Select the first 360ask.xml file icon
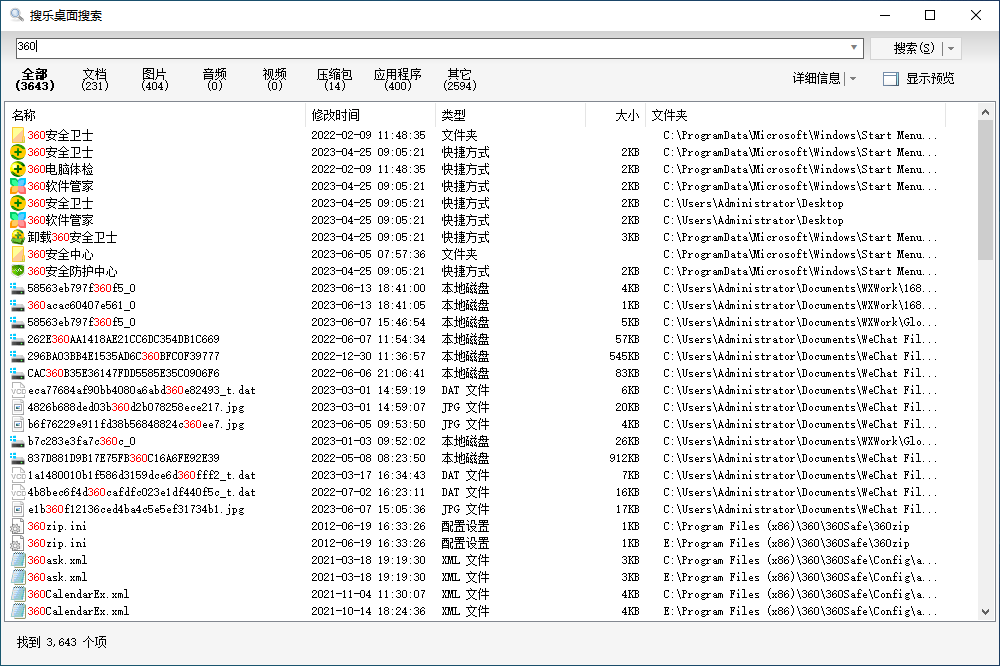The width and height of the screenshot is (1000, 666). (x=18, y=560)
